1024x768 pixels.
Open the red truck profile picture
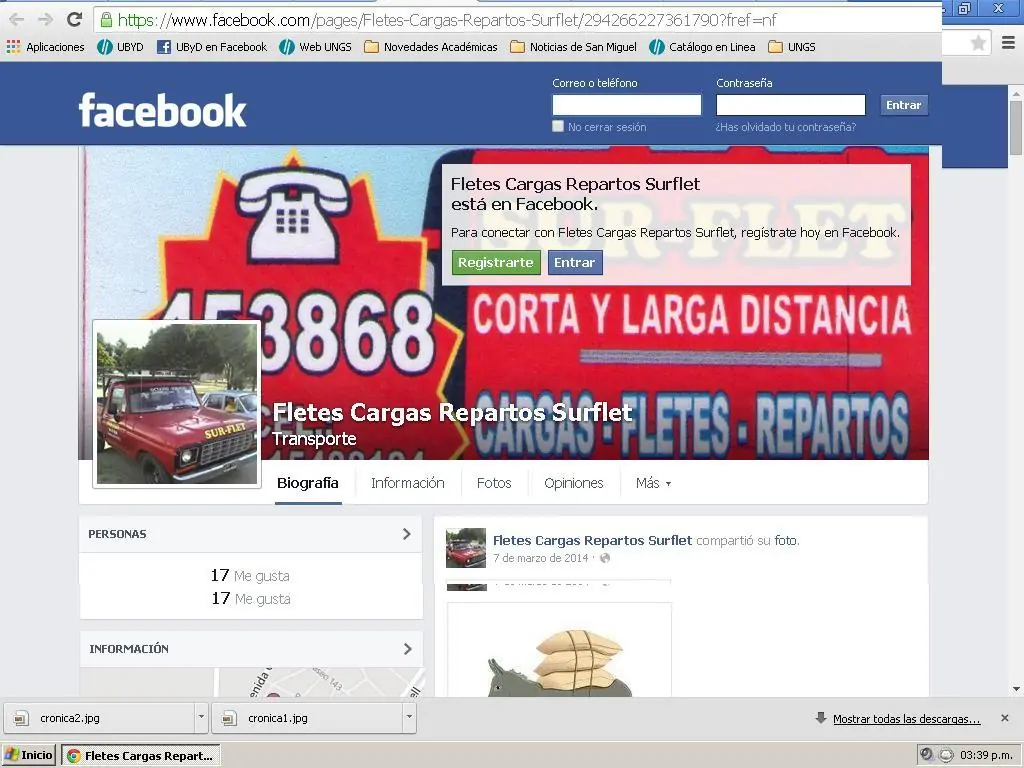click(x=176, y=404)
